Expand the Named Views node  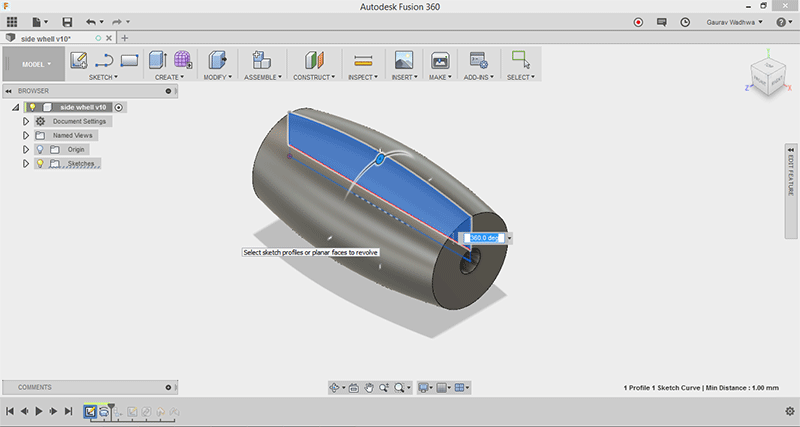(x=26, y=136)
